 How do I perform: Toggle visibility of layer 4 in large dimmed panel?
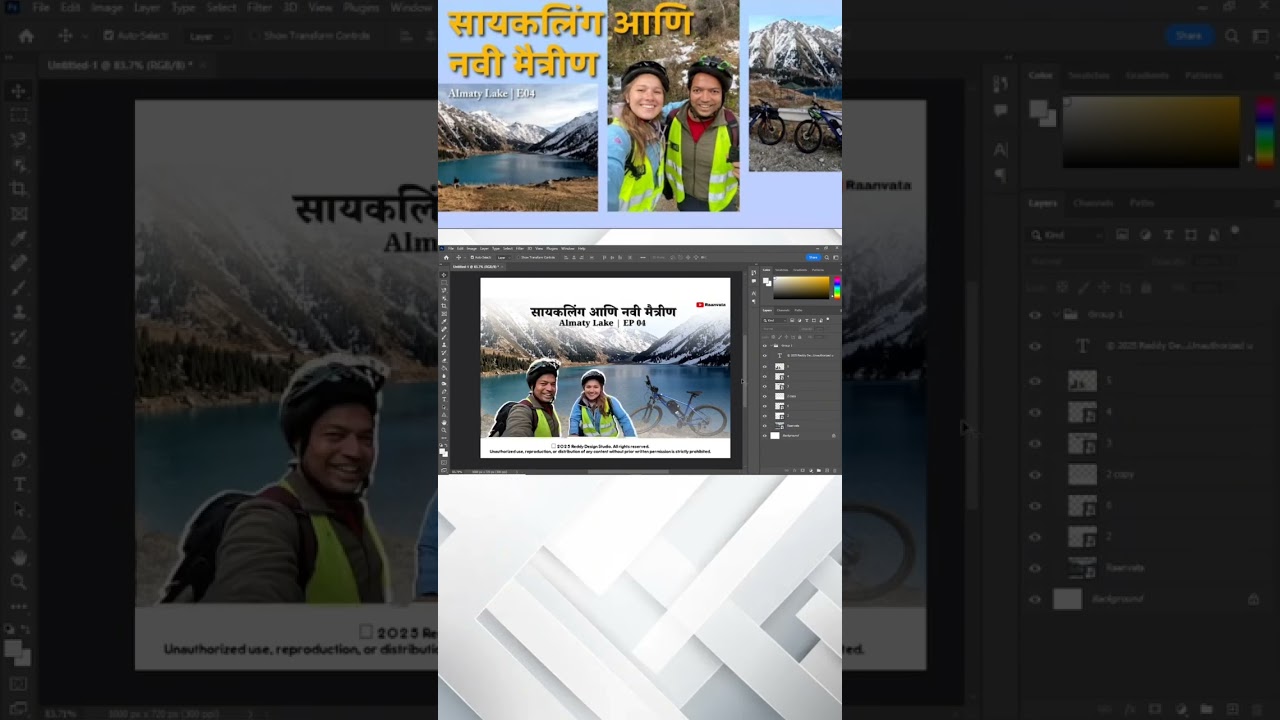point(1035,411)
